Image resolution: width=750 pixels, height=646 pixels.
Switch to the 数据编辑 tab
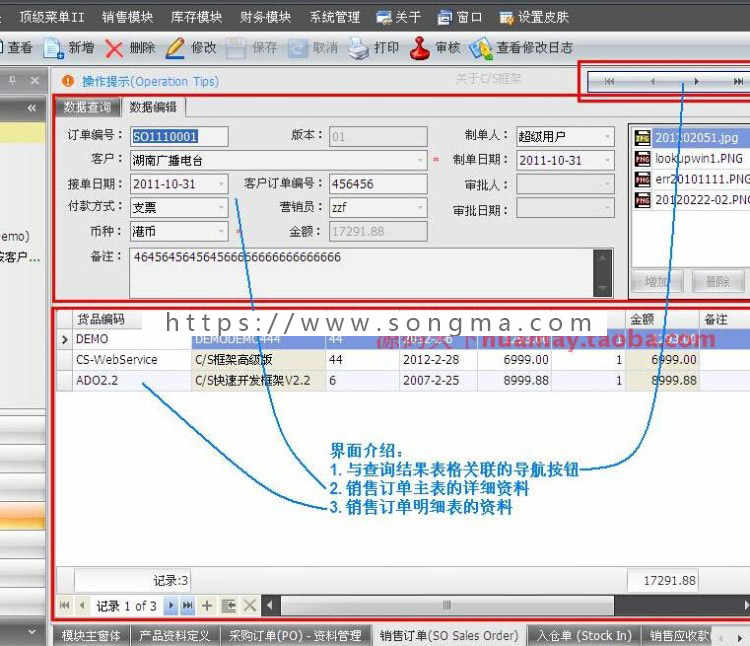[153, 107]
